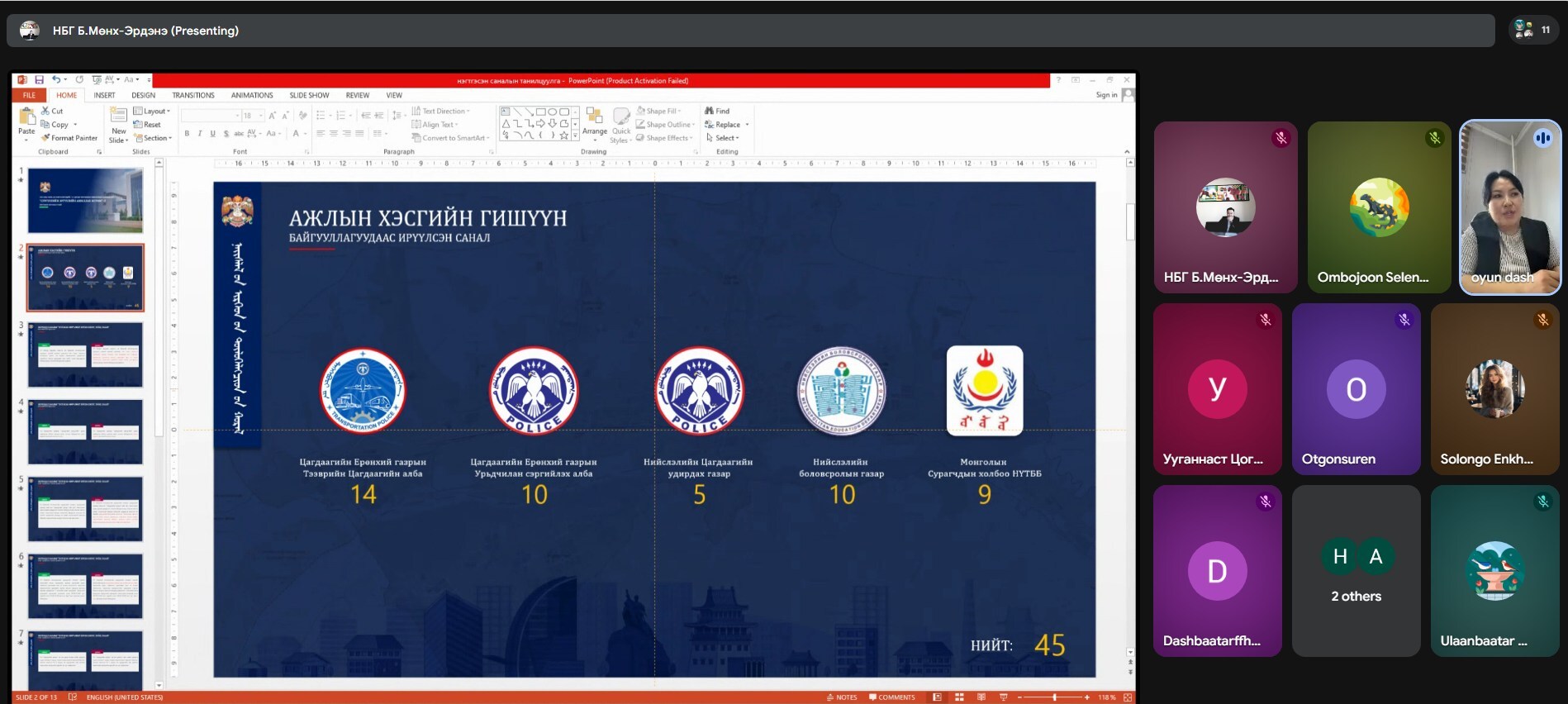1568x704 pixels.
Task: Open the Section dropdown menu
Action: tap(154, 138)
